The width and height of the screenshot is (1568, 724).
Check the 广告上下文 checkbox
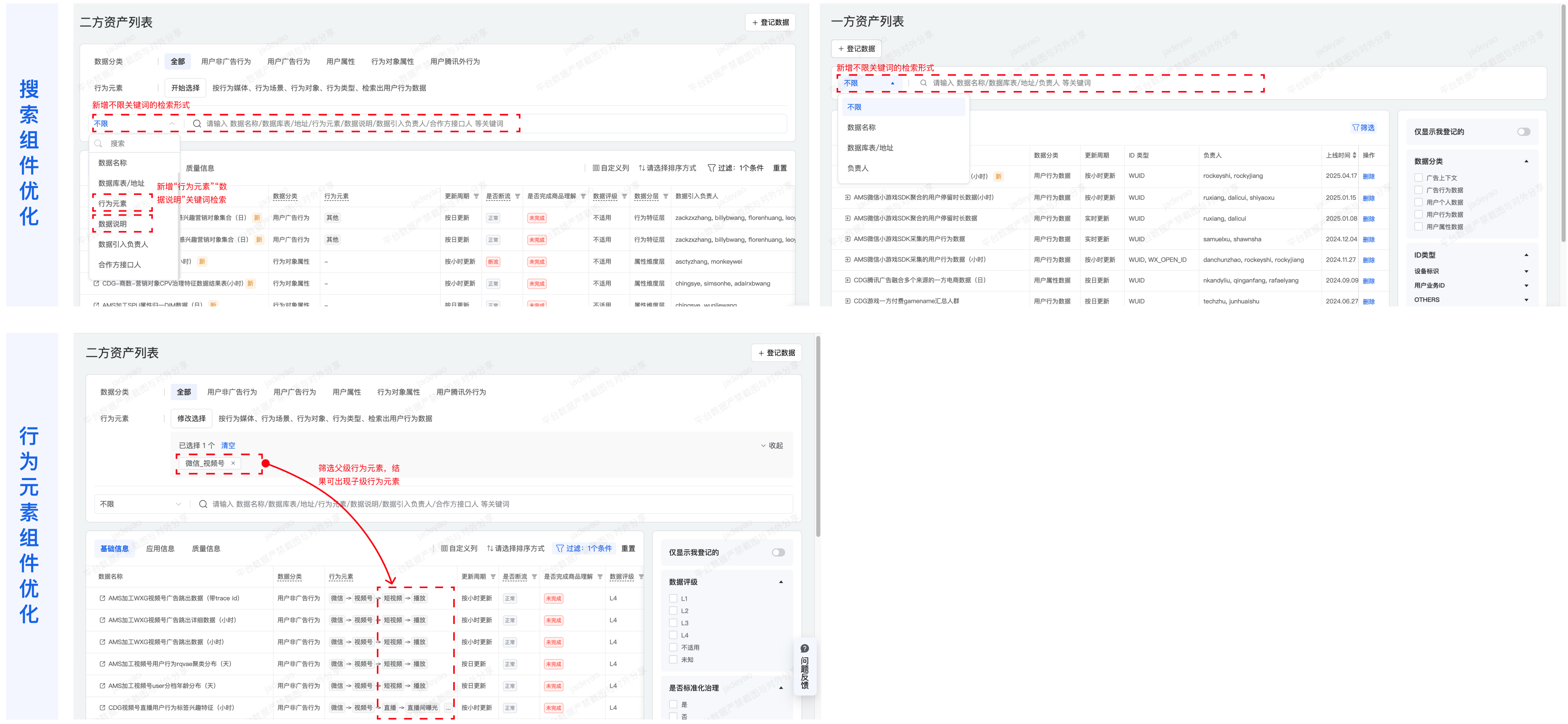[1418, 178]
